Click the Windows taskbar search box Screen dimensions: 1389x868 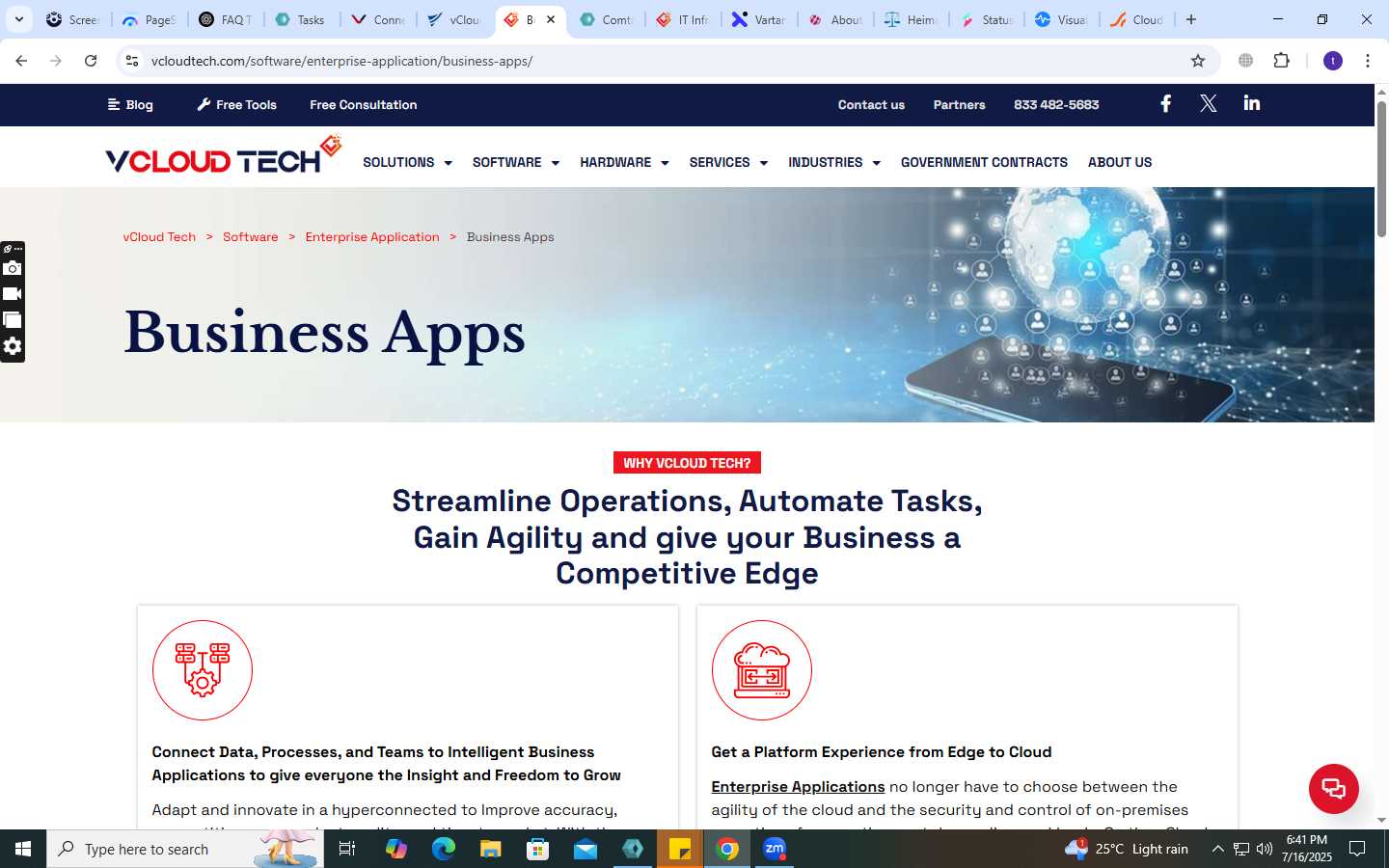click(185, 849)
